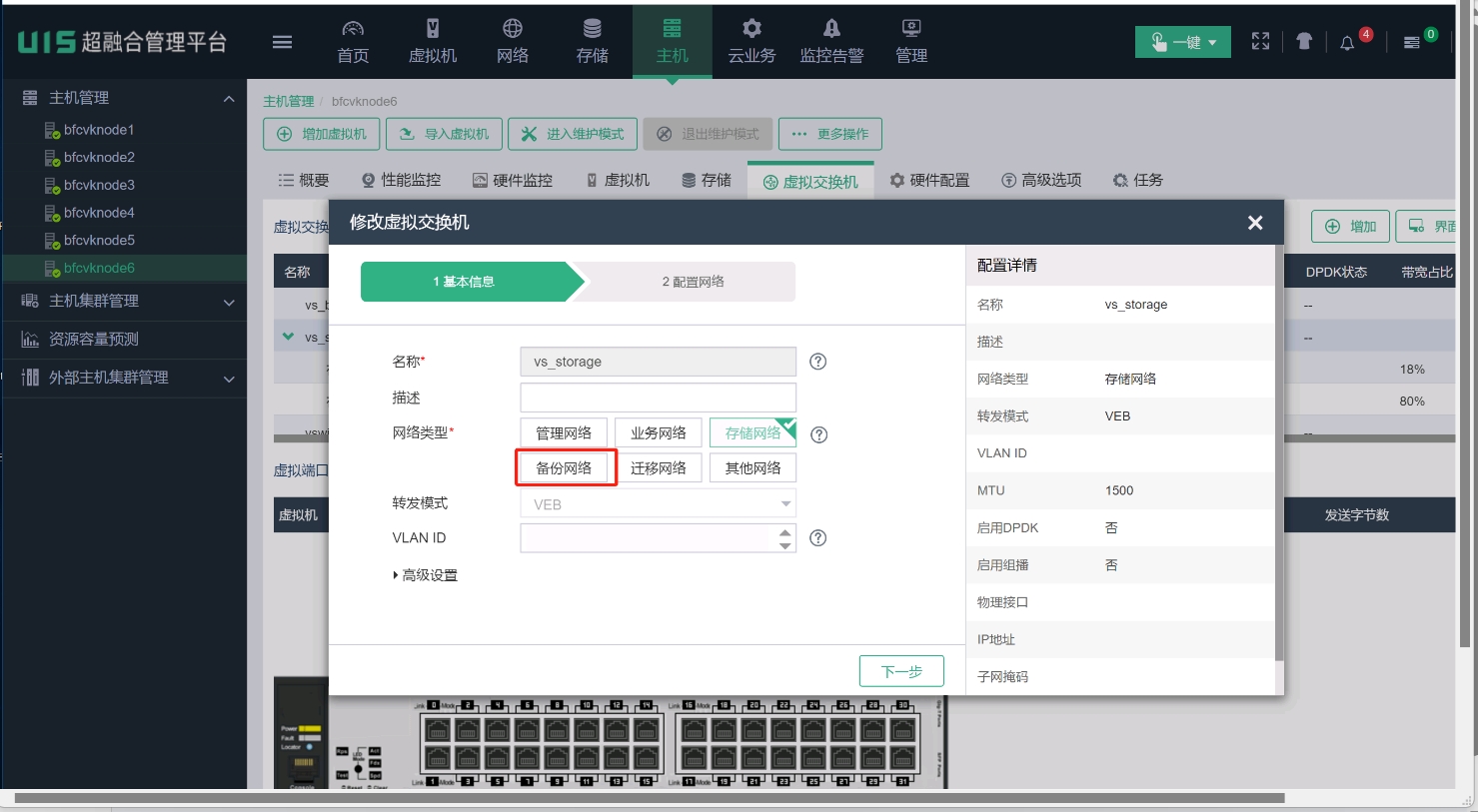Switch to the 虚拟机 host tab

(618, 180)
